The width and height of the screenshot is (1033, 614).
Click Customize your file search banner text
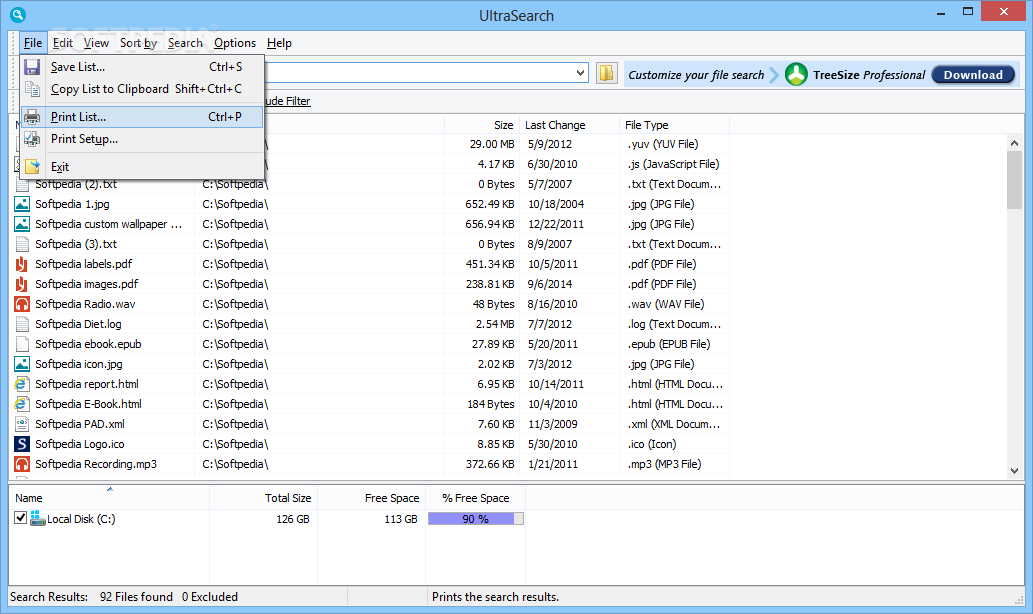coord(696,74)
